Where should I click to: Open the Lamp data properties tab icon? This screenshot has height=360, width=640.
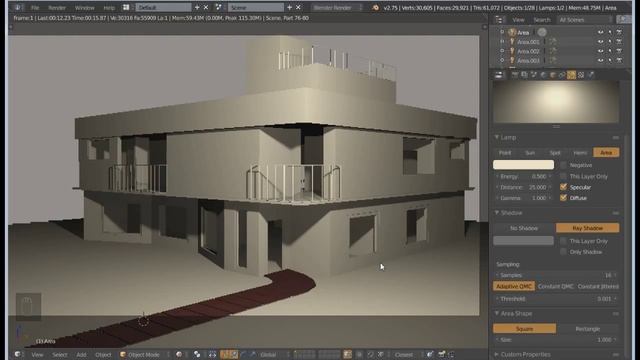click(x=571, y=75)
